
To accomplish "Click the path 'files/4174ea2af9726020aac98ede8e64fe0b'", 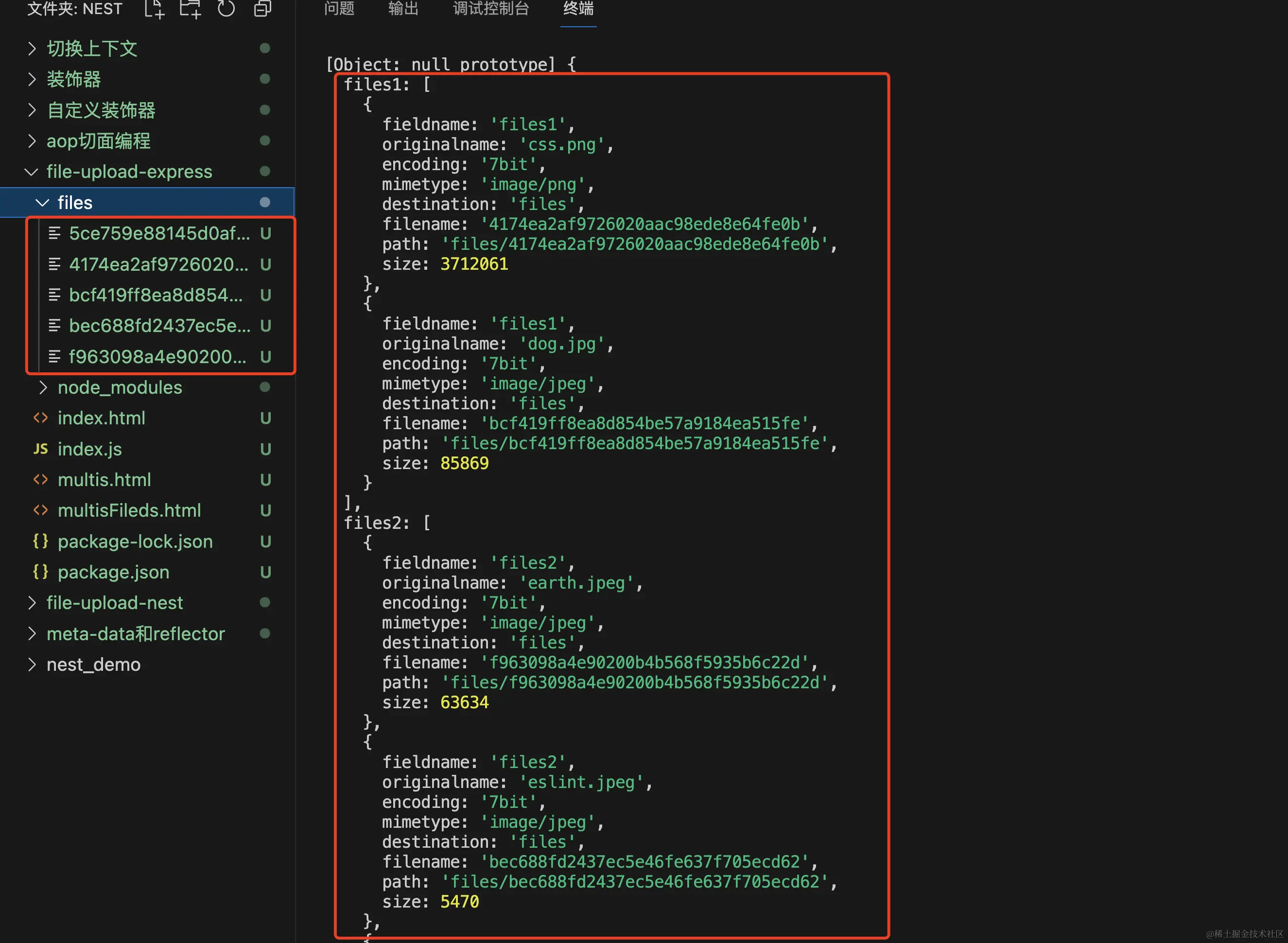I will point(635,244).
